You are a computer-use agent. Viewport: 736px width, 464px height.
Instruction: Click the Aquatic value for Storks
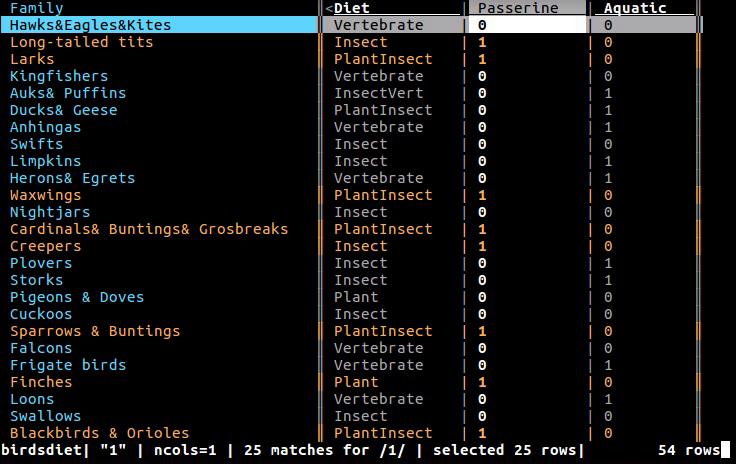[608, 280]
